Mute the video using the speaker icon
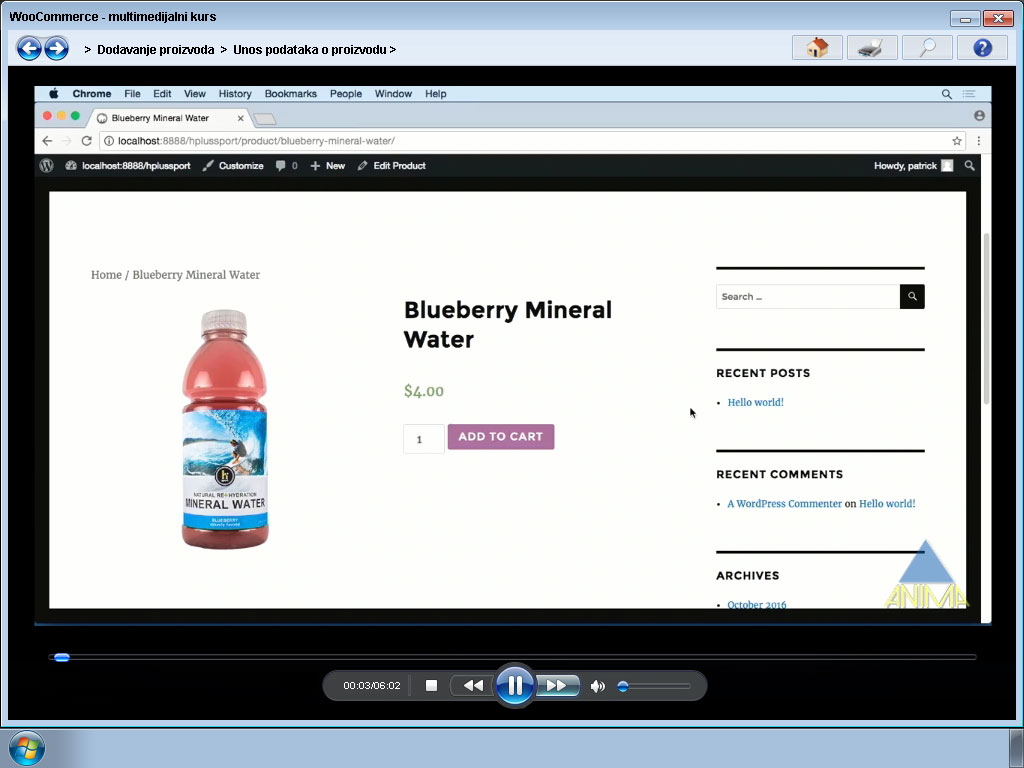1024x768 pixels. (x=597, y=686)
